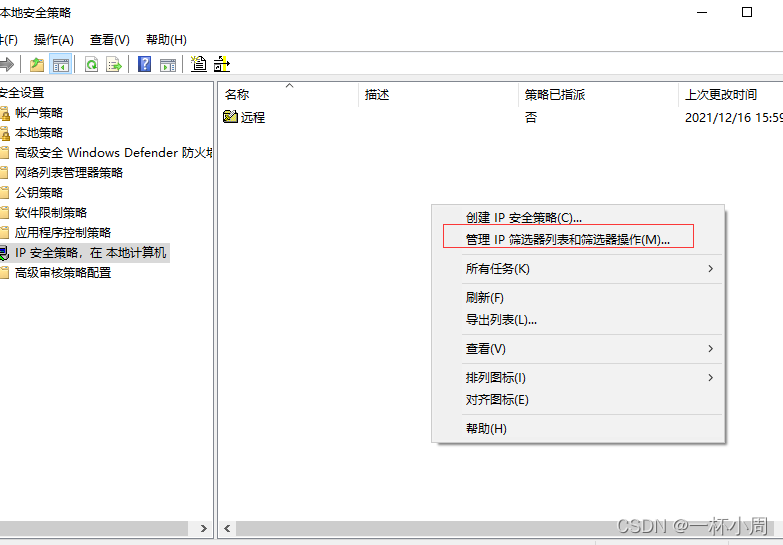The image size is (783, 545).
Task: Select 高级安全 Windows Defender 防火墙 node
Action: 113,153
